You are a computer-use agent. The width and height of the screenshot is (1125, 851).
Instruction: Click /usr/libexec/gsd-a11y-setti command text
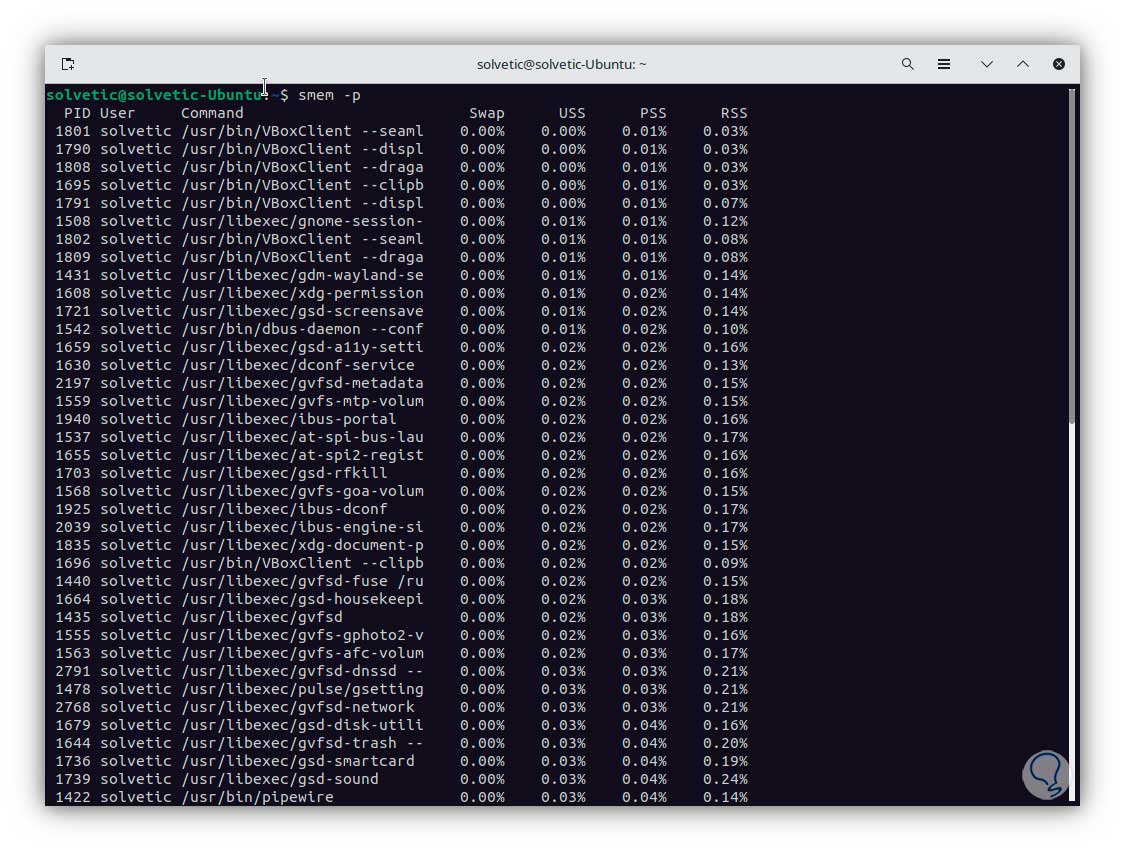[302, 347]
